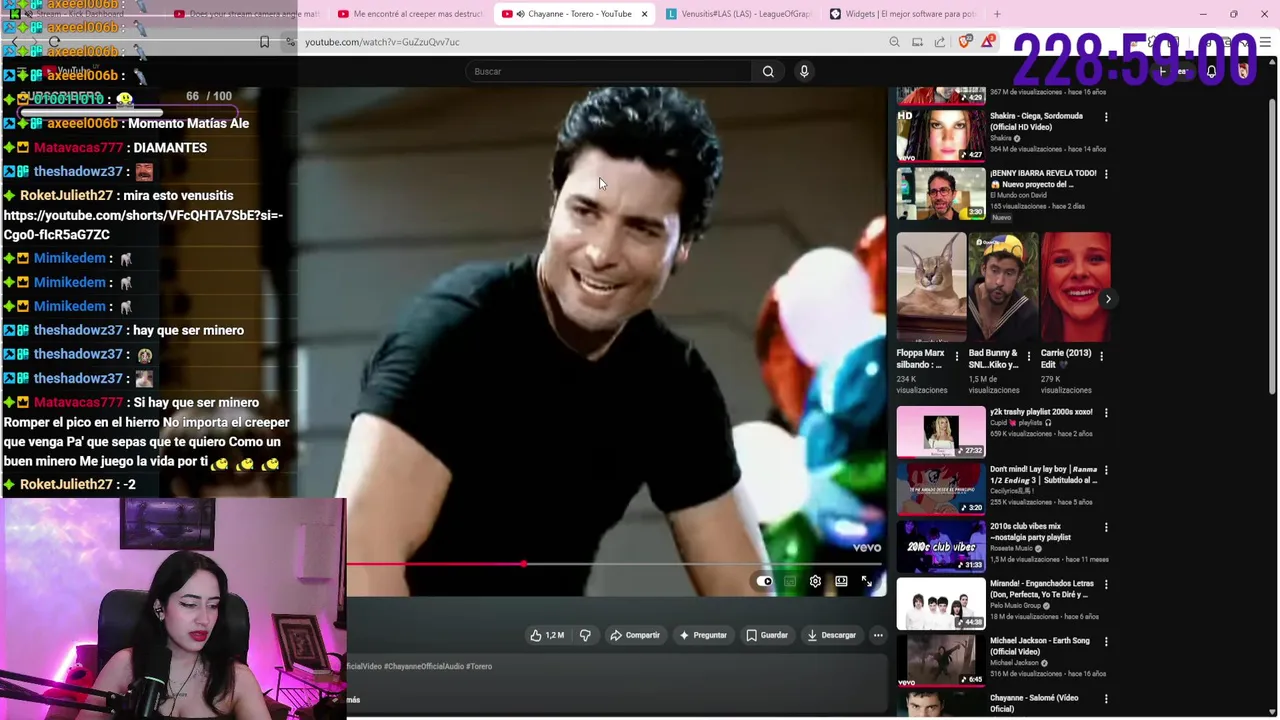Open more actions three-dot menu under video

878,635
